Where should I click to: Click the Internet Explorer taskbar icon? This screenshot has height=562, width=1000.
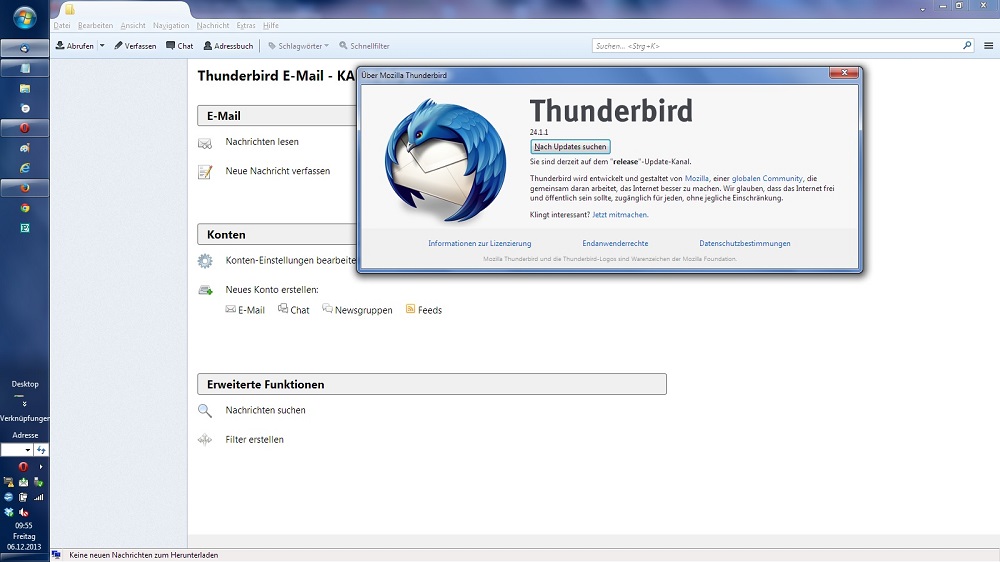(x=25, y=168)
